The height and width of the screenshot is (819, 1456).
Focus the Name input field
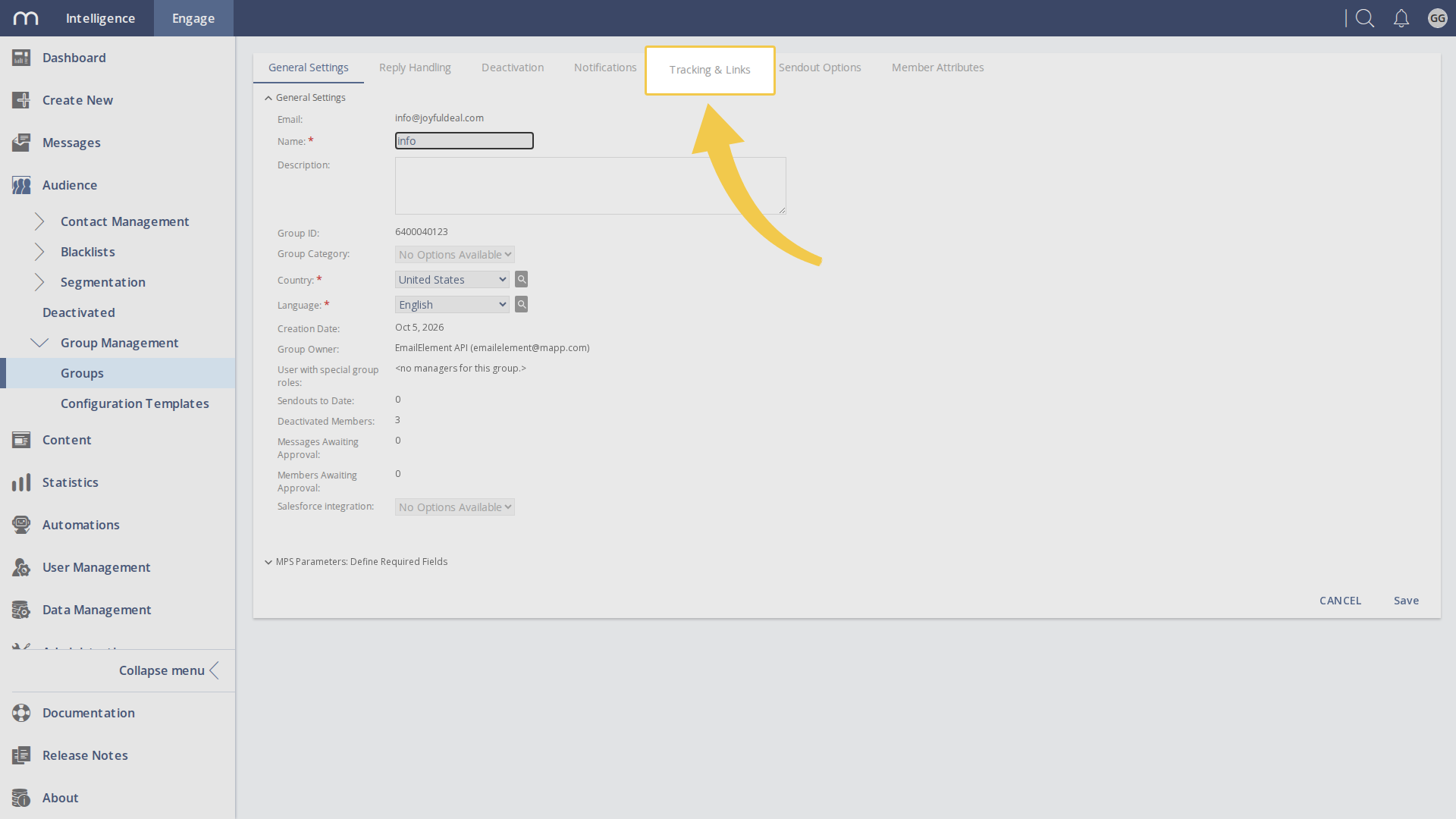[464, 141]
